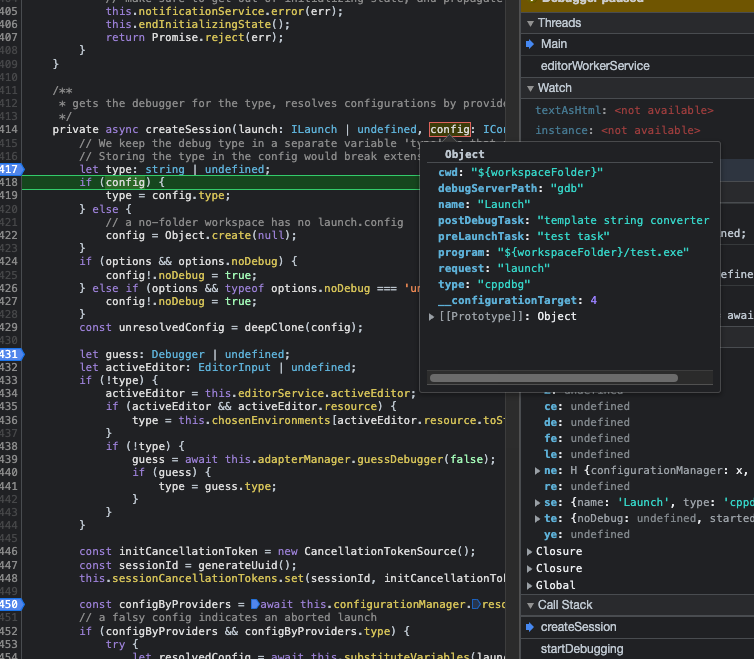
Task: Click the postDebugTask property in tooltip
Action: click(x=574, y=220)
